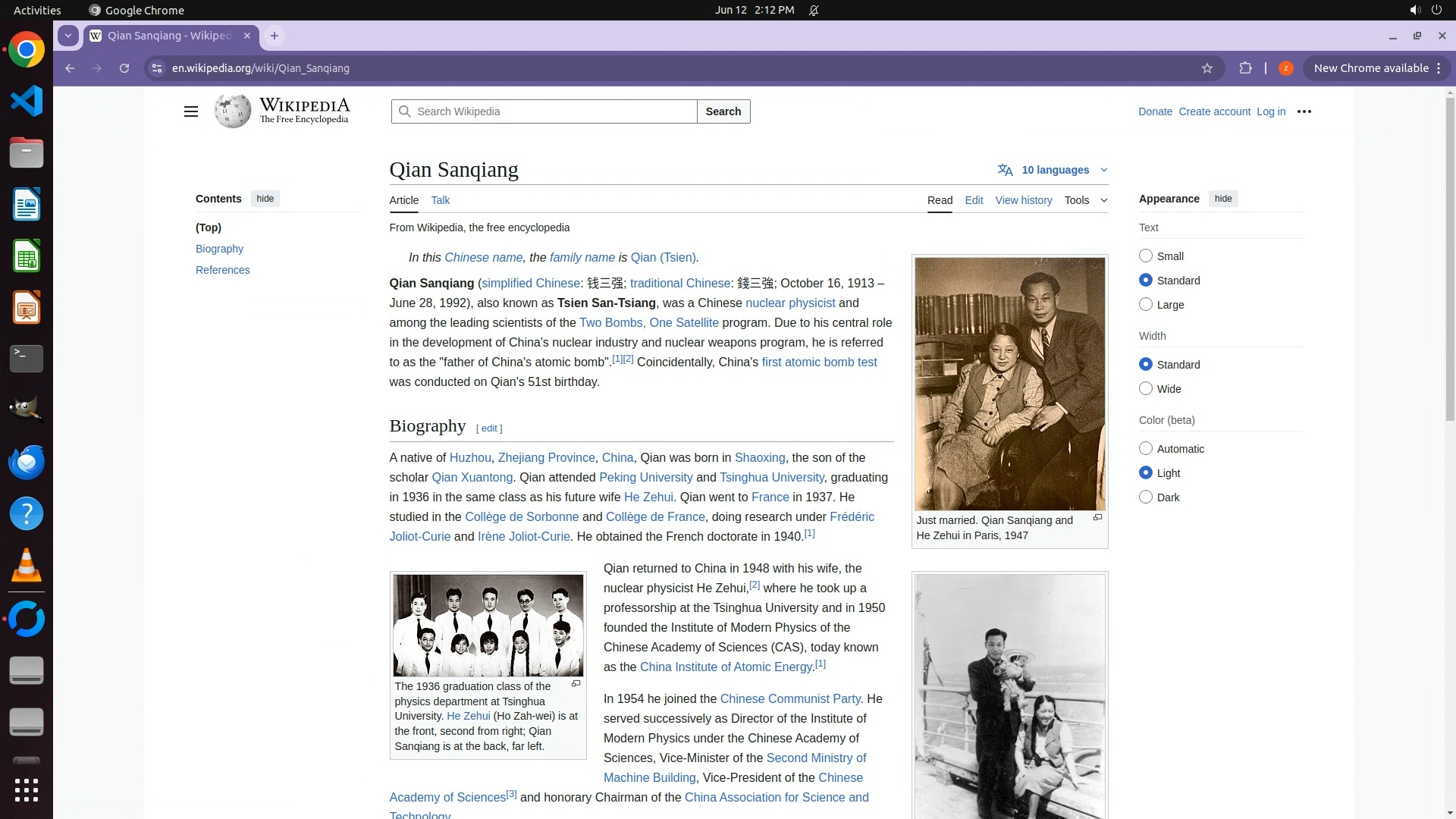Click the personal tools ellipsis icon

tap(1304, 111)
